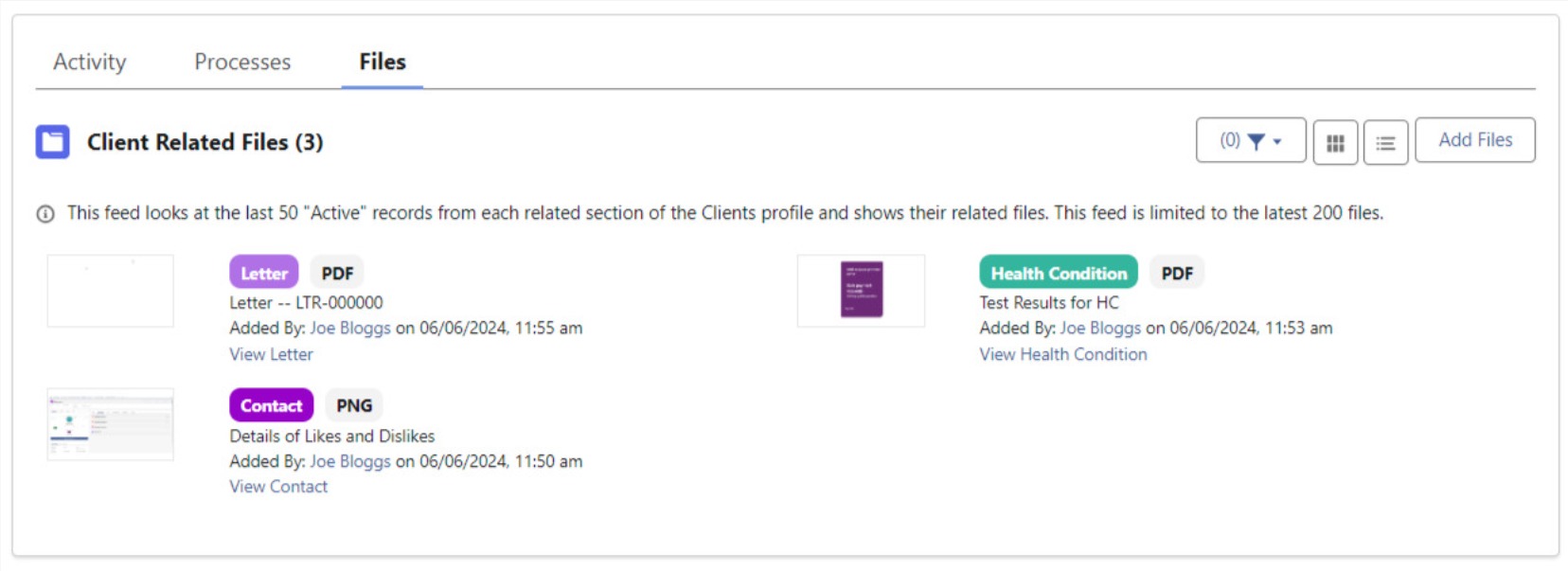The height and width of the screenshot is (571, 1568).
Task: Click the green Health Condition tag
Action: (x=1058, y=273)
